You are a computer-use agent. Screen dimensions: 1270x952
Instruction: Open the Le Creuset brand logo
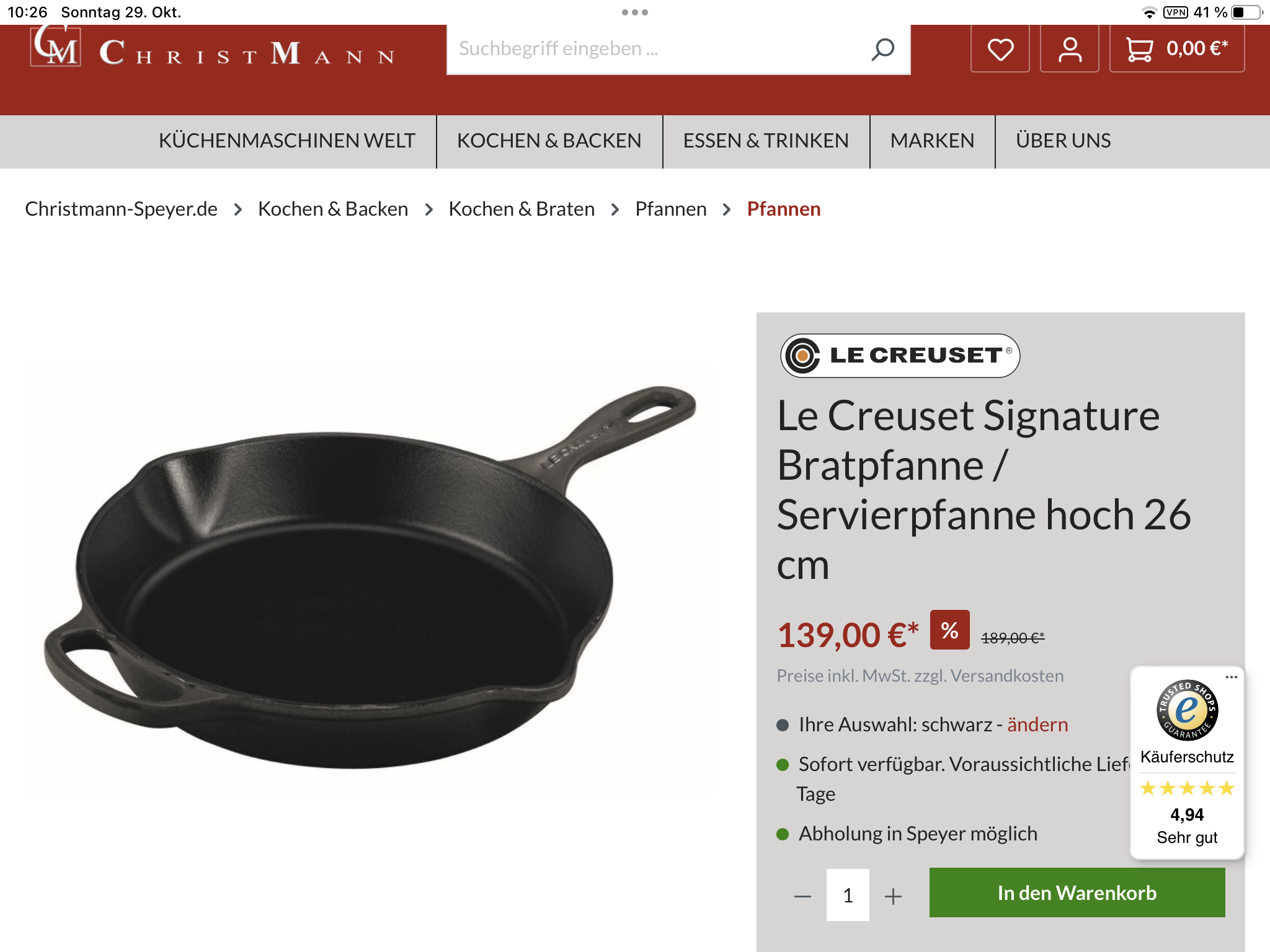click(900, 355)
